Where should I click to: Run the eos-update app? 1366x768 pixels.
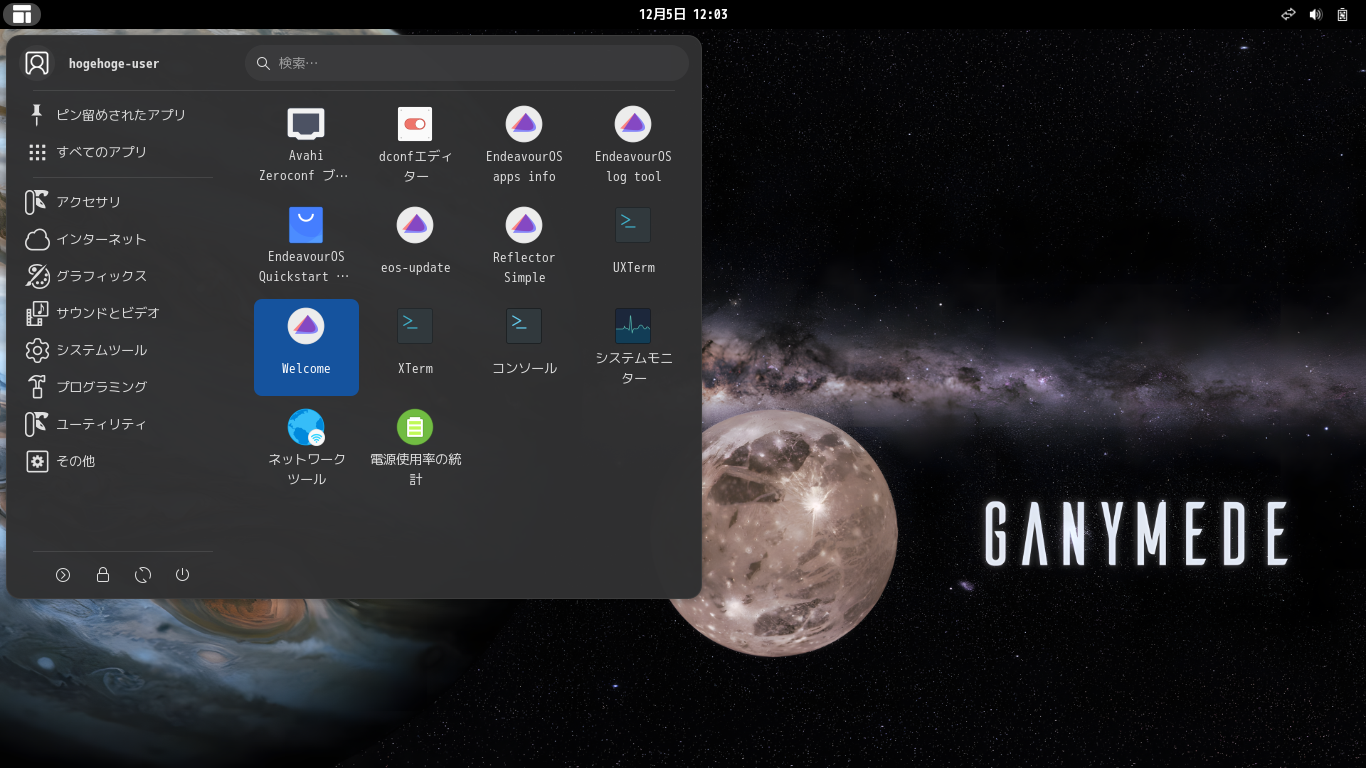pyautogui.click(x=415, y=246)
